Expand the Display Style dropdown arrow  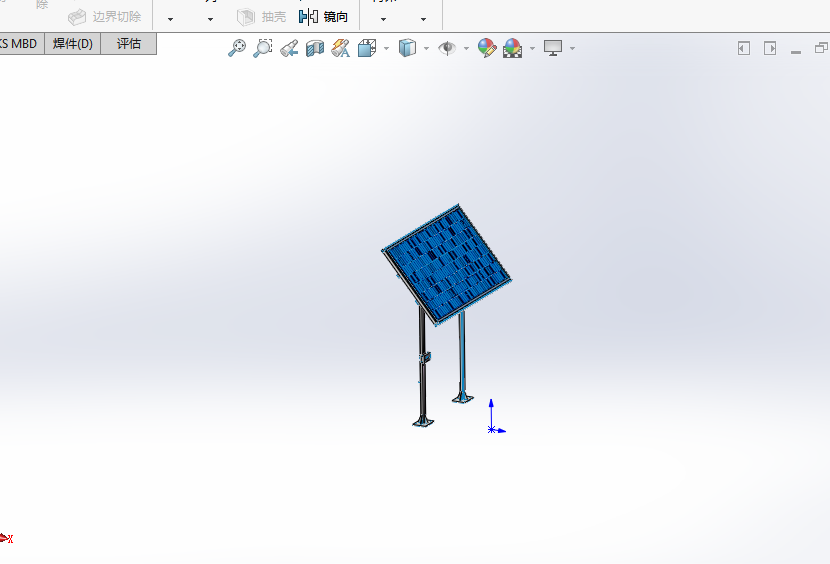coord(426,48)
